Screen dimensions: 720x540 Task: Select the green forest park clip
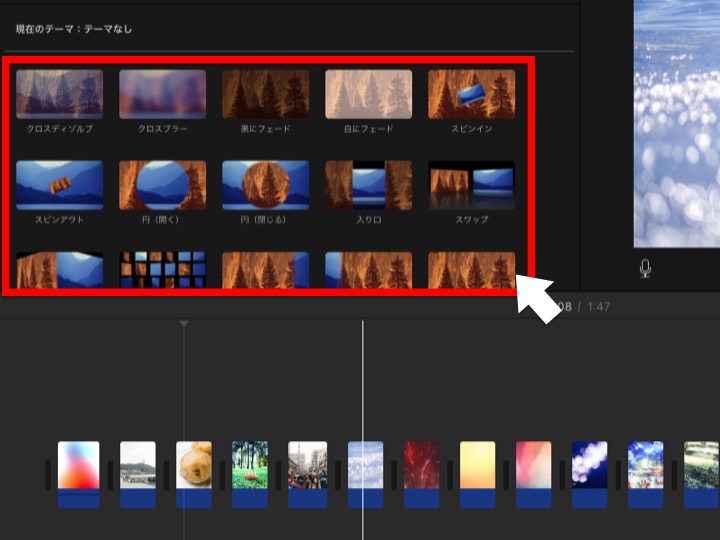(x=250, y=475)
